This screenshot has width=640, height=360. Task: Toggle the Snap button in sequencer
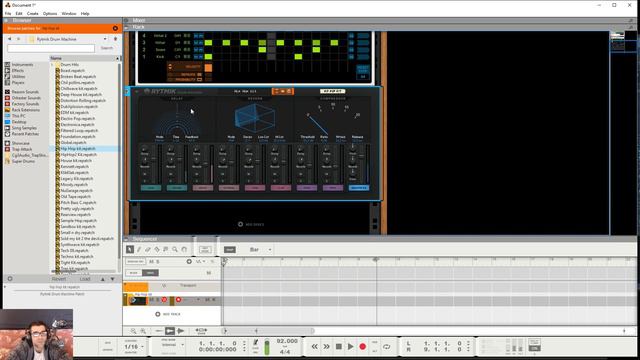230,249
